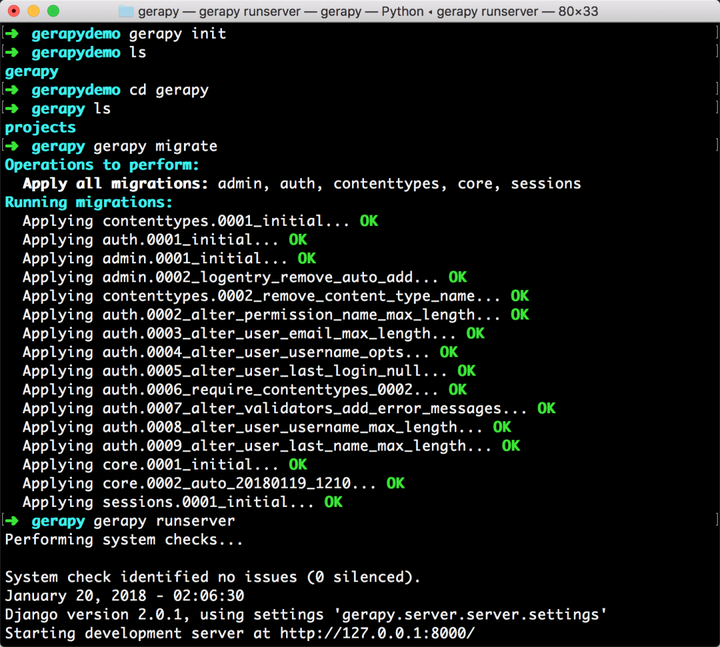Click the cyan 'projects' directory listing
Screen dimensions: 720x647
point(40,127)
